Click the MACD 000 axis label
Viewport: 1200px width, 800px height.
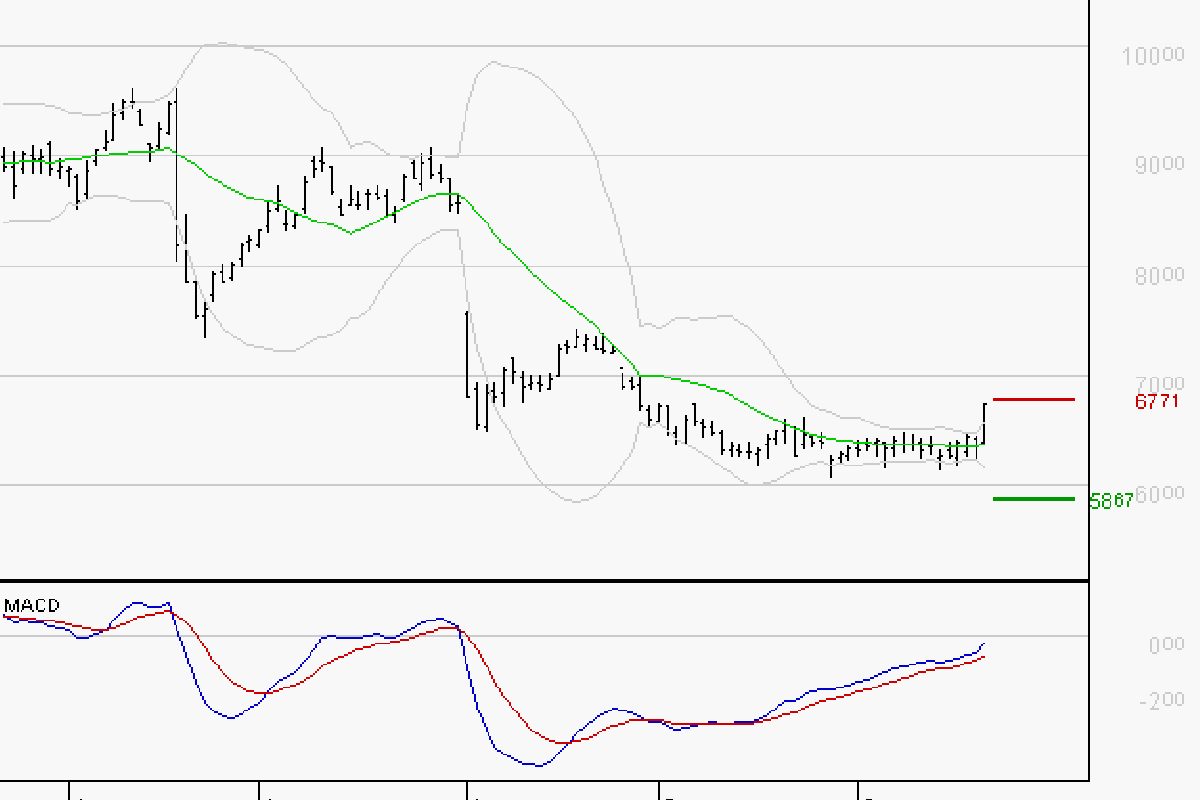click(1166, 645)
